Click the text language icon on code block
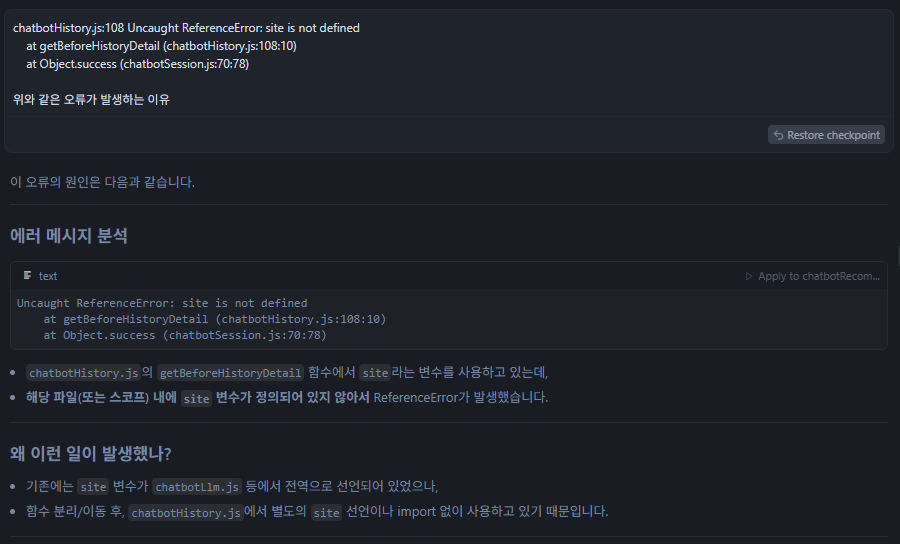Viewport: 900px width, 544px height. point(28,276)
